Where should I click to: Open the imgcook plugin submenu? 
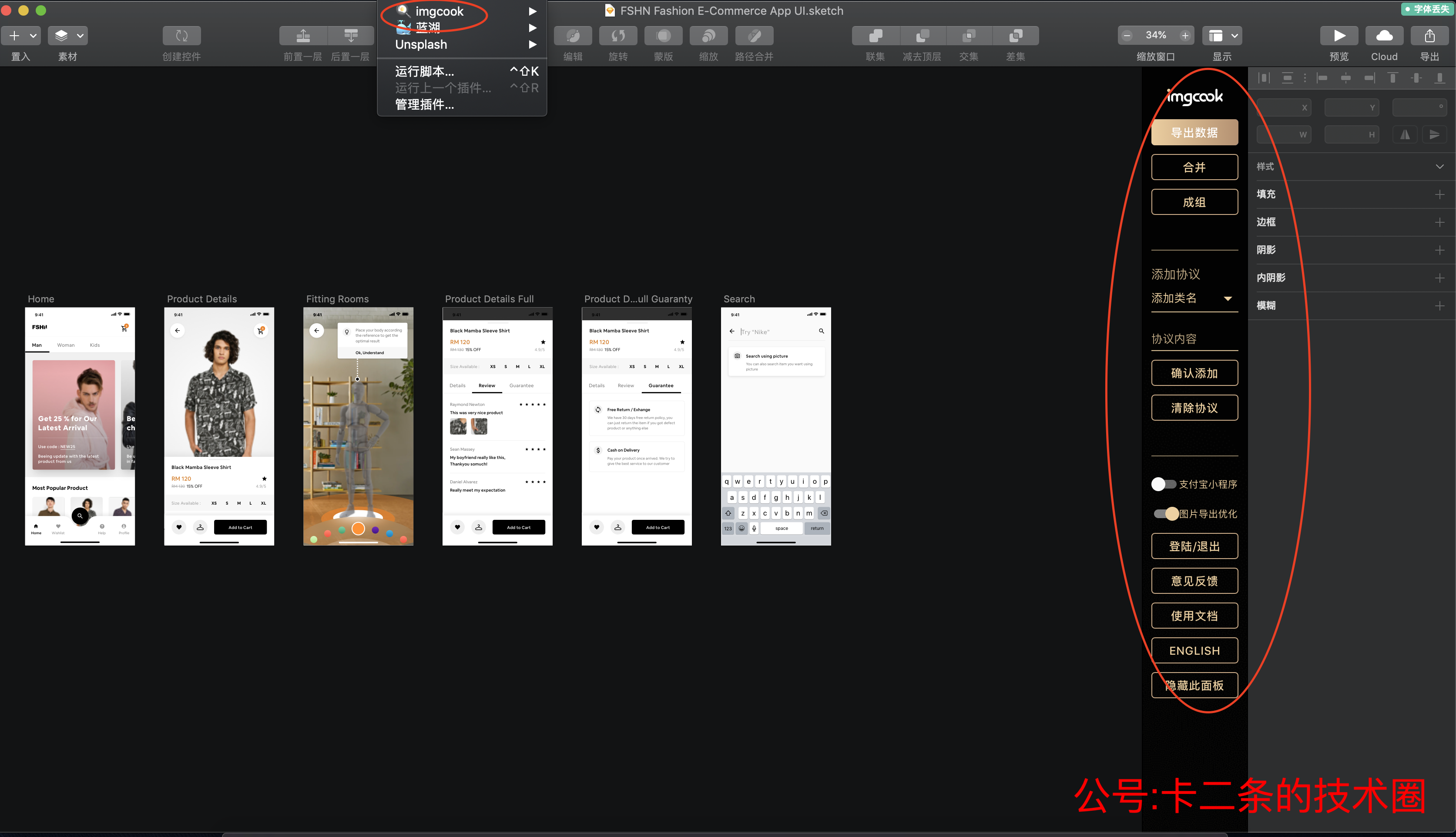pos(462,11)
